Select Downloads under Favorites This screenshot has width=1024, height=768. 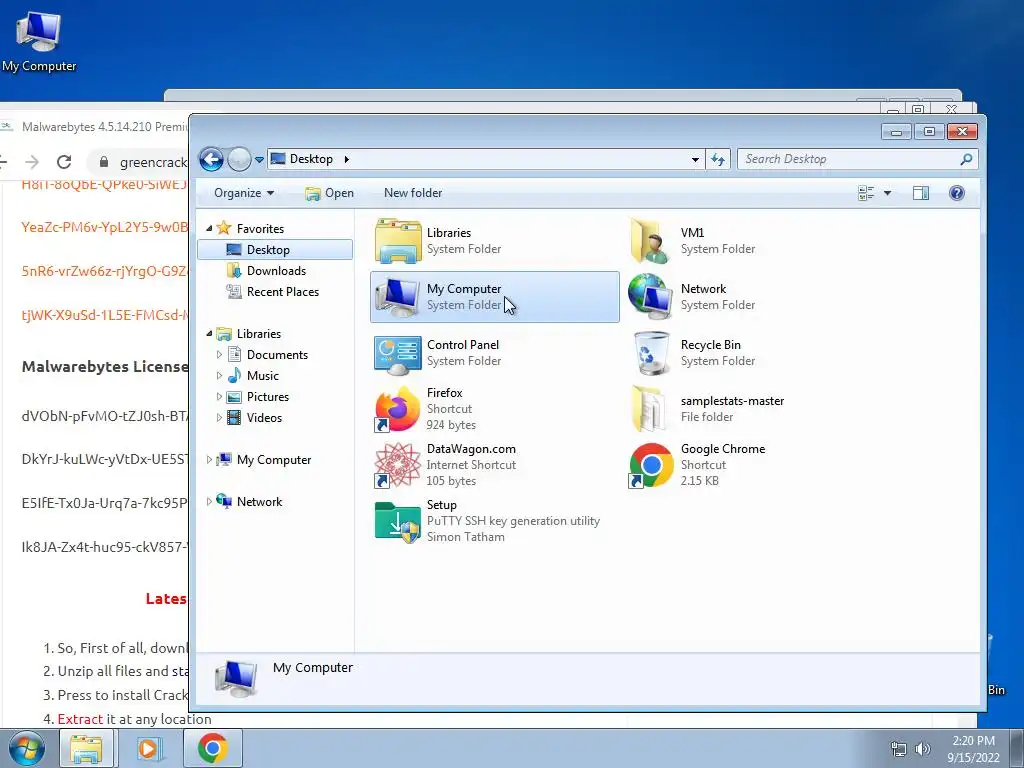(x=266, y=270)
